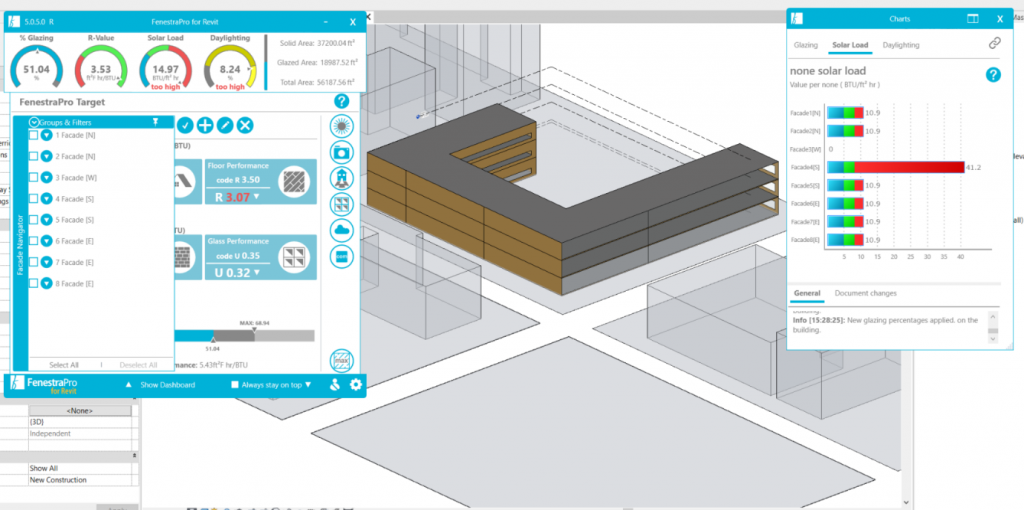Switch to the Daylighting chart tab
Screen dimensions: 1024x510
pyautogui.click(x=901, y=45)
